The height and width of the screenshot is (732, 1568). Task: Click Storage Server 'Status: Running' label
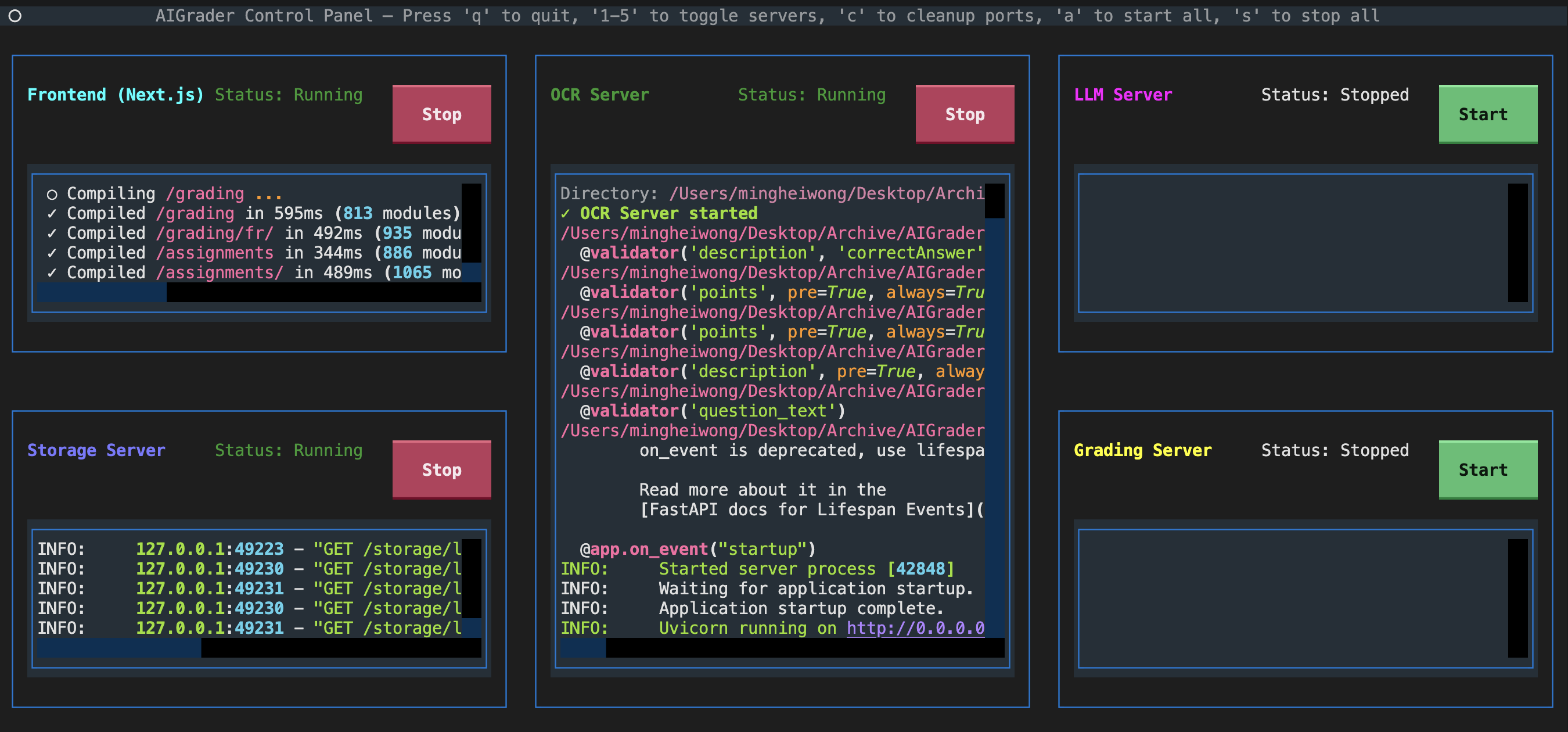289,450
